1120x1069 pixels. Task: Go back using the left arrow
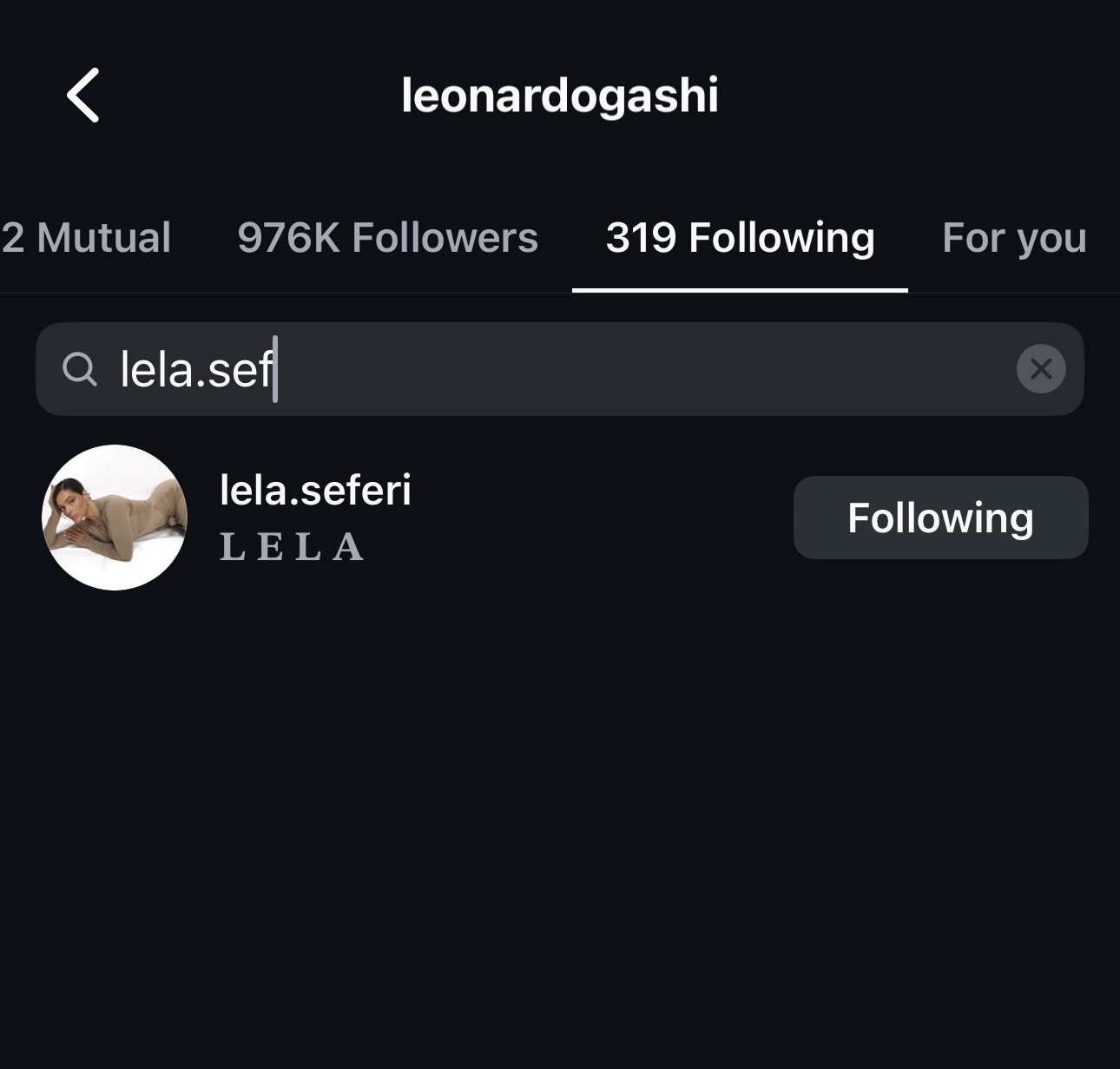click(x=83, y=96)
